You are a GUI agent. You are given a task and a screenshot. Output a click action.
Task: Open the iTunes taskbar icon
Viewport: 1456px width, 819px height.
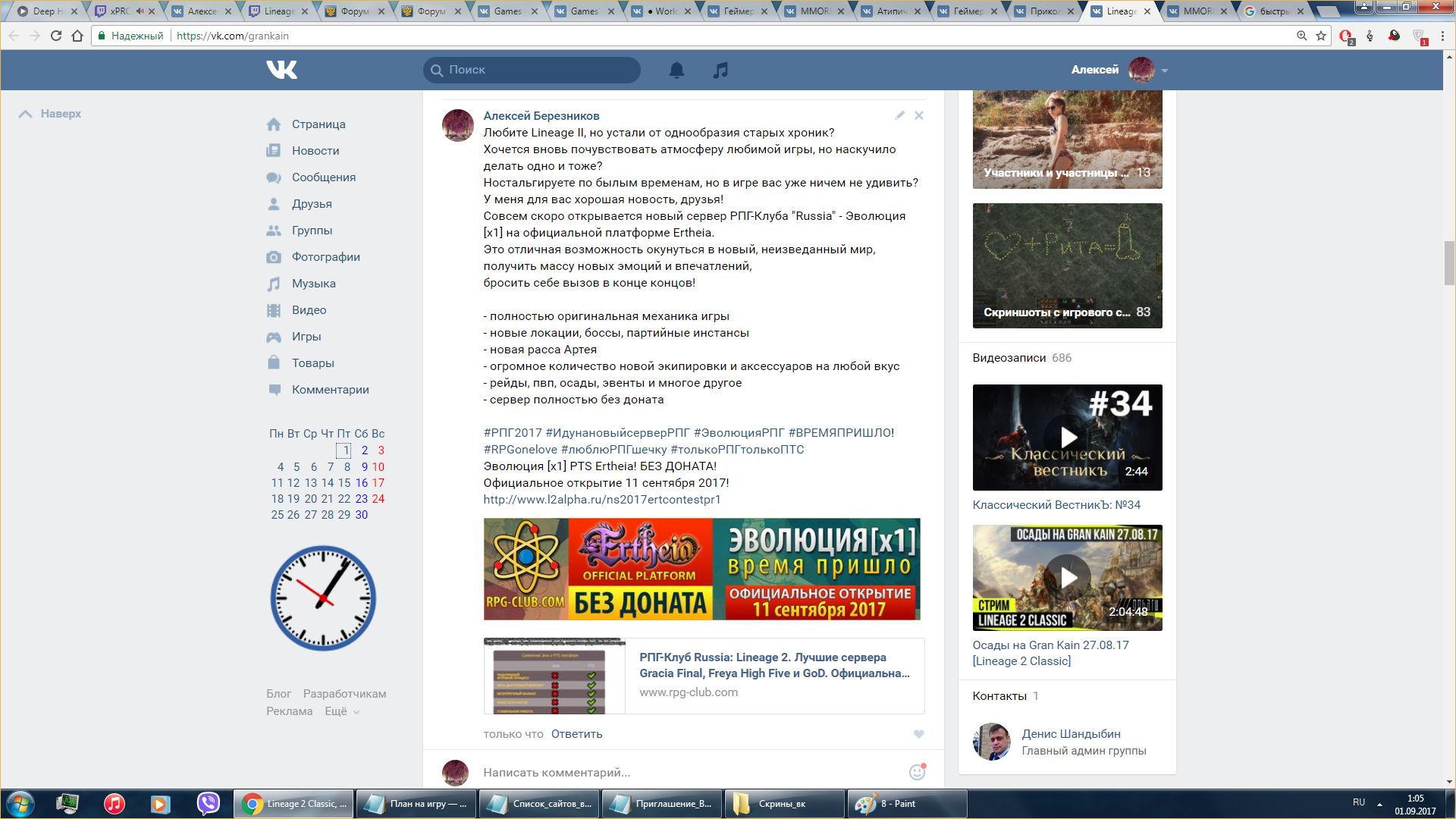[x=115, y=804]
